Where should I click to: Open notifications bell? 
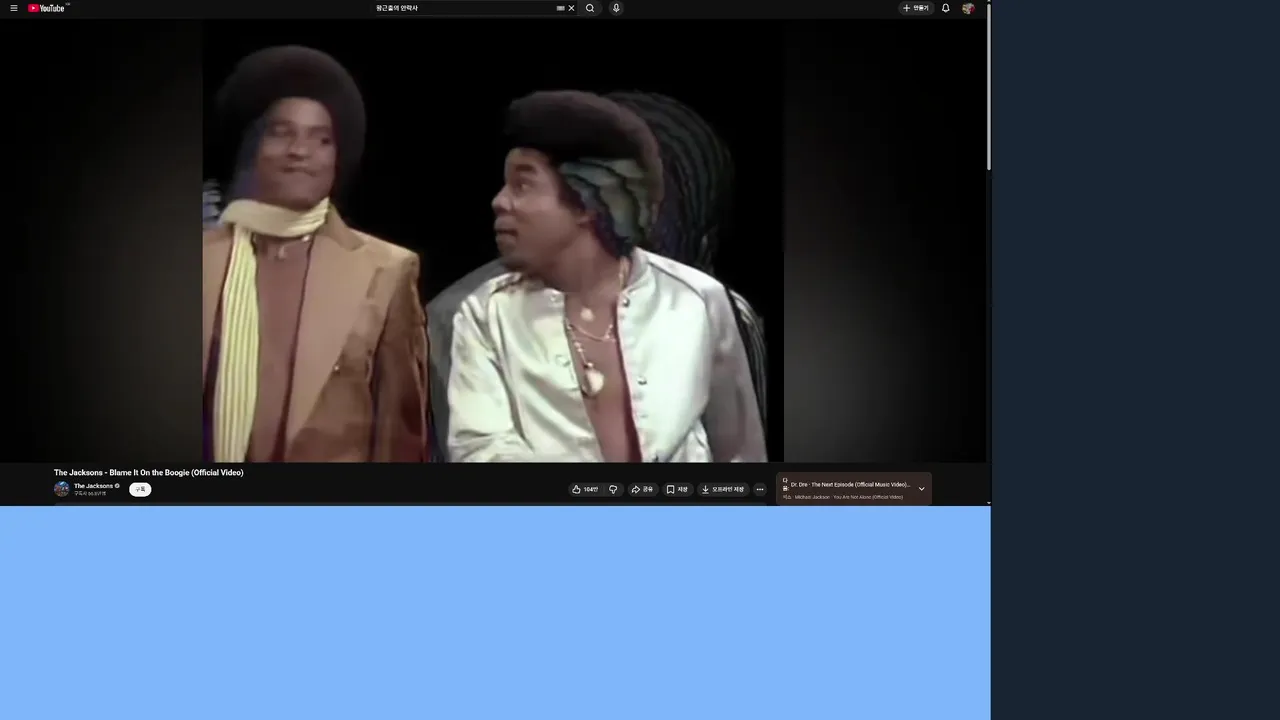pyautogui.click(x=946, y=8)
